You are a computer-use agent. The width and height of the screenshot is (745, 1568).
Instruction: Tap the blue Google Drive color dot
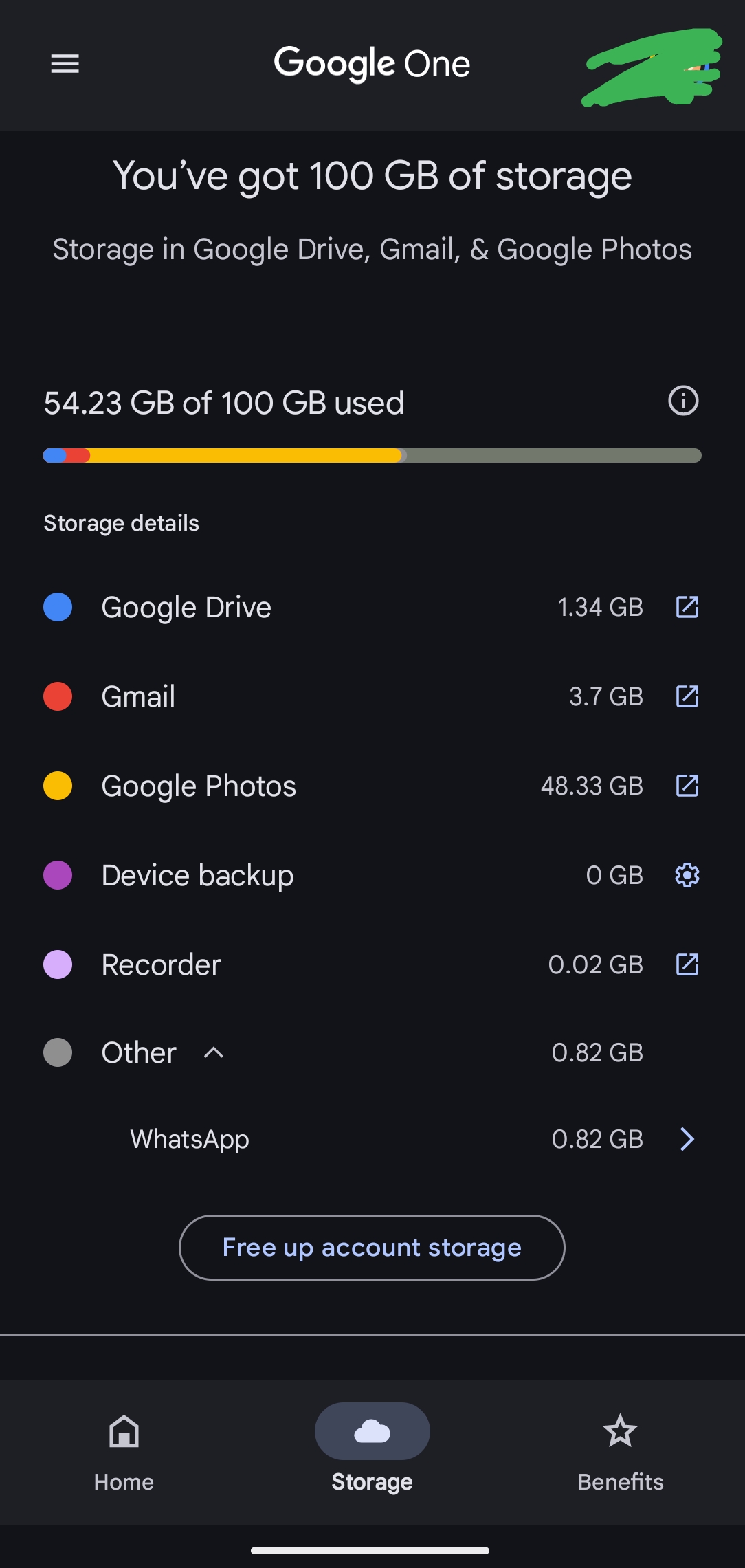point(58,607)
